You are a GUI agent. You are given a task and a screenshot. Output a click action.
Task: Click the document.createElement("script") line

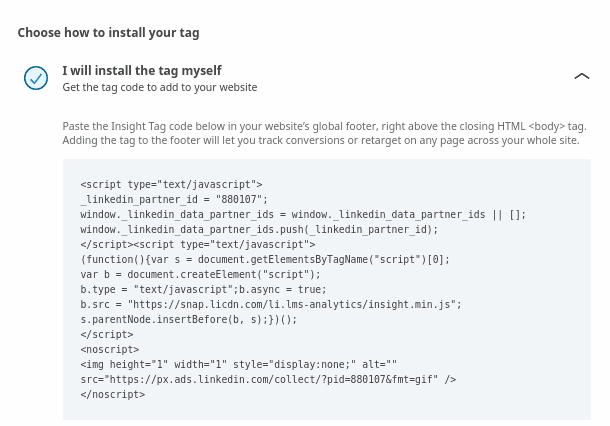(x=200, y=274)
